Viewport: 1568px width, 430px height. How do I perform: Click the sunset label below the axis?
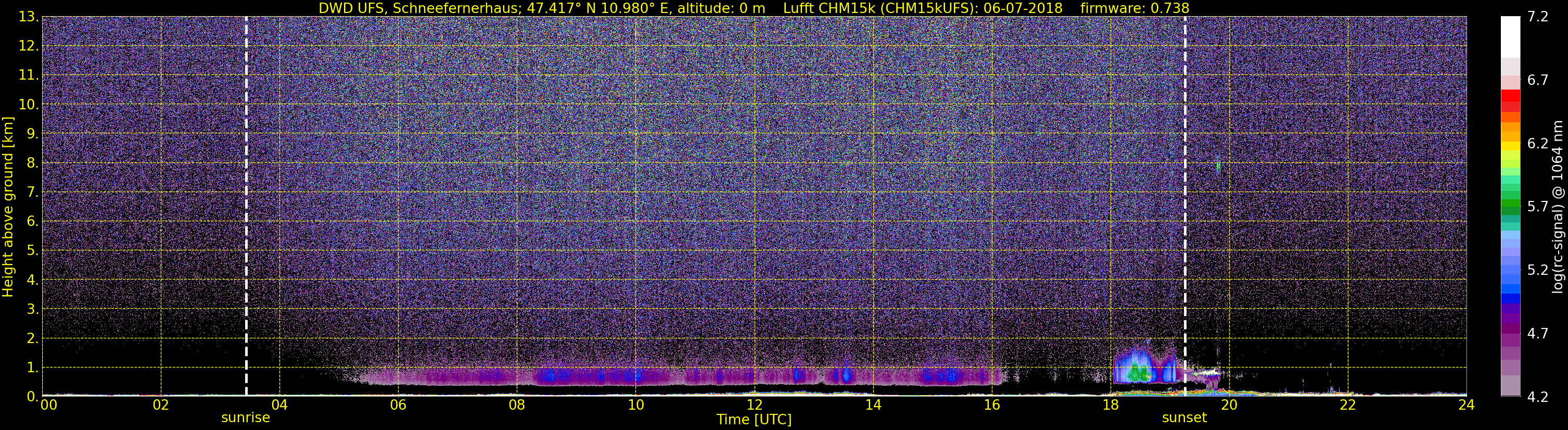pos(1184,418)
